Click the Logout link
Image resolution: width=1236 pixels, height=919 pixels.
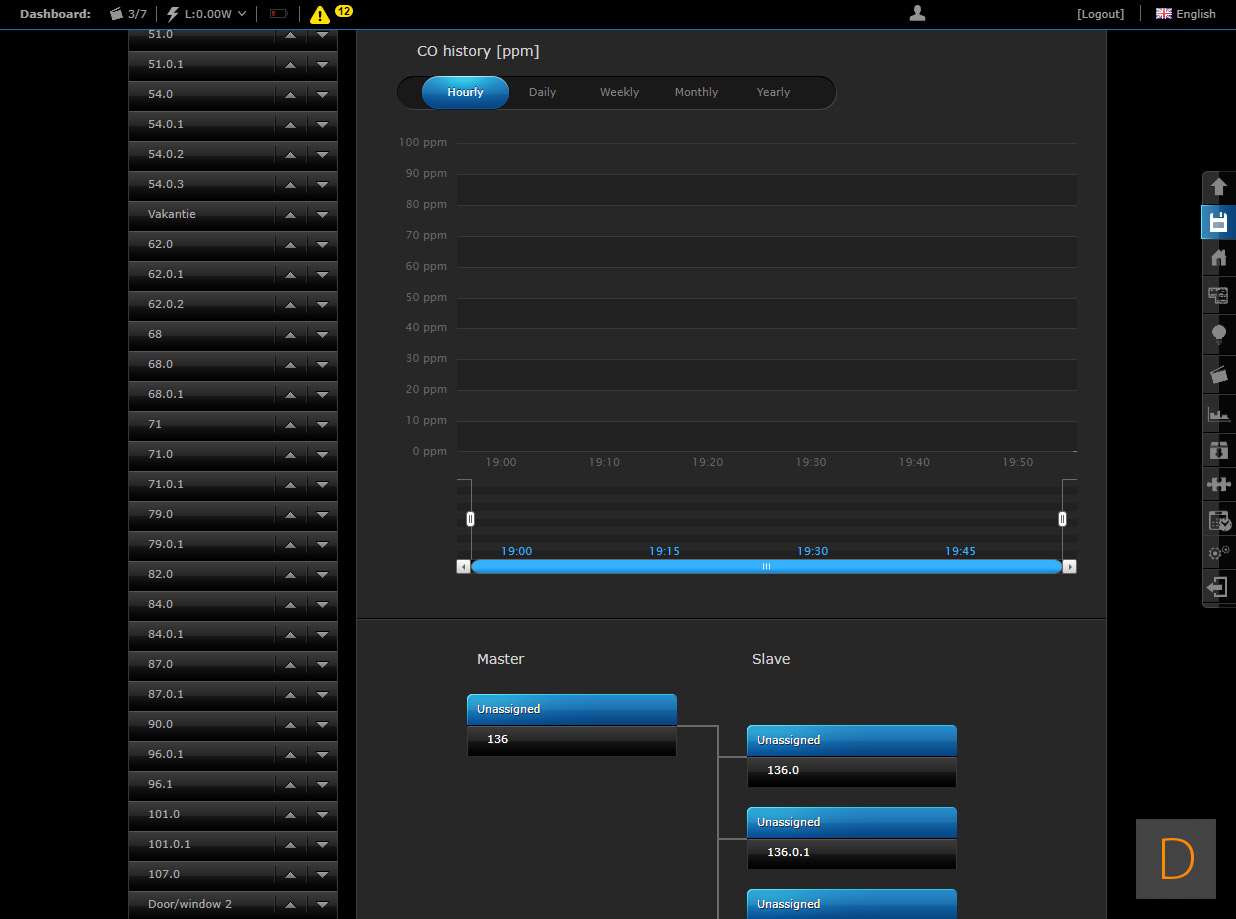pyautogui.click(x=1100, y=14)
